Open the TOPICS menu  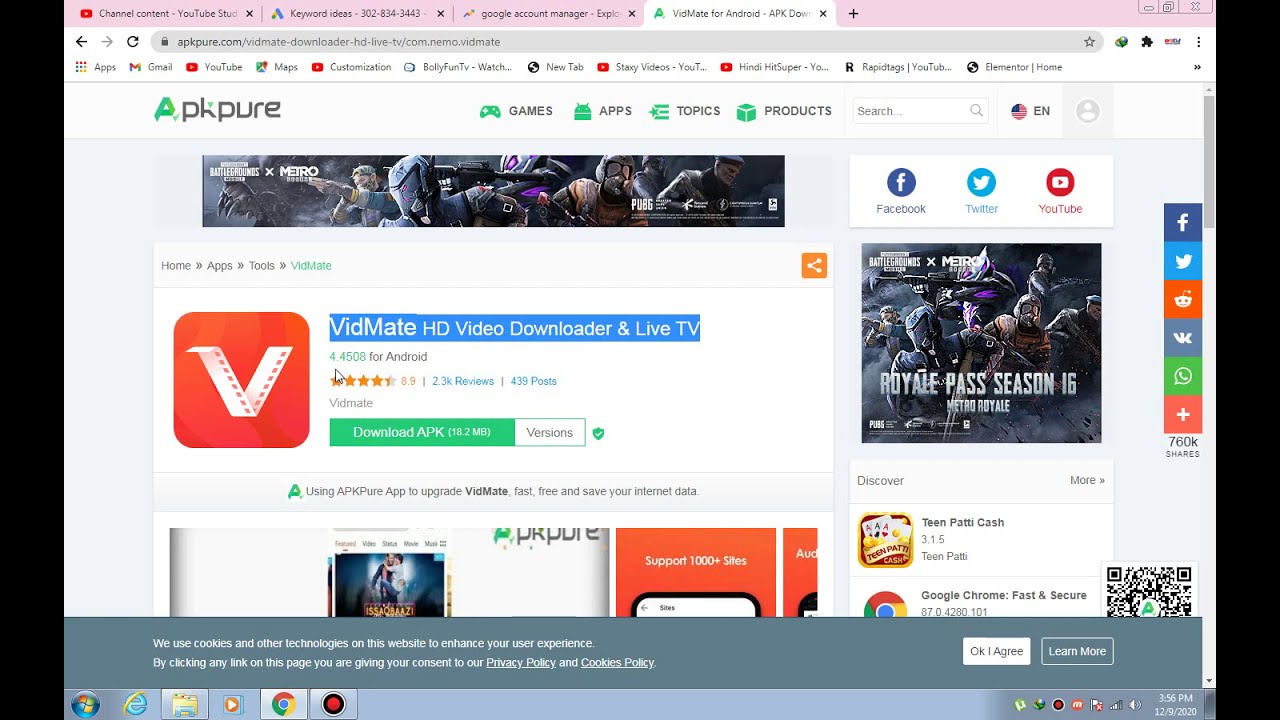click(685, 111)
